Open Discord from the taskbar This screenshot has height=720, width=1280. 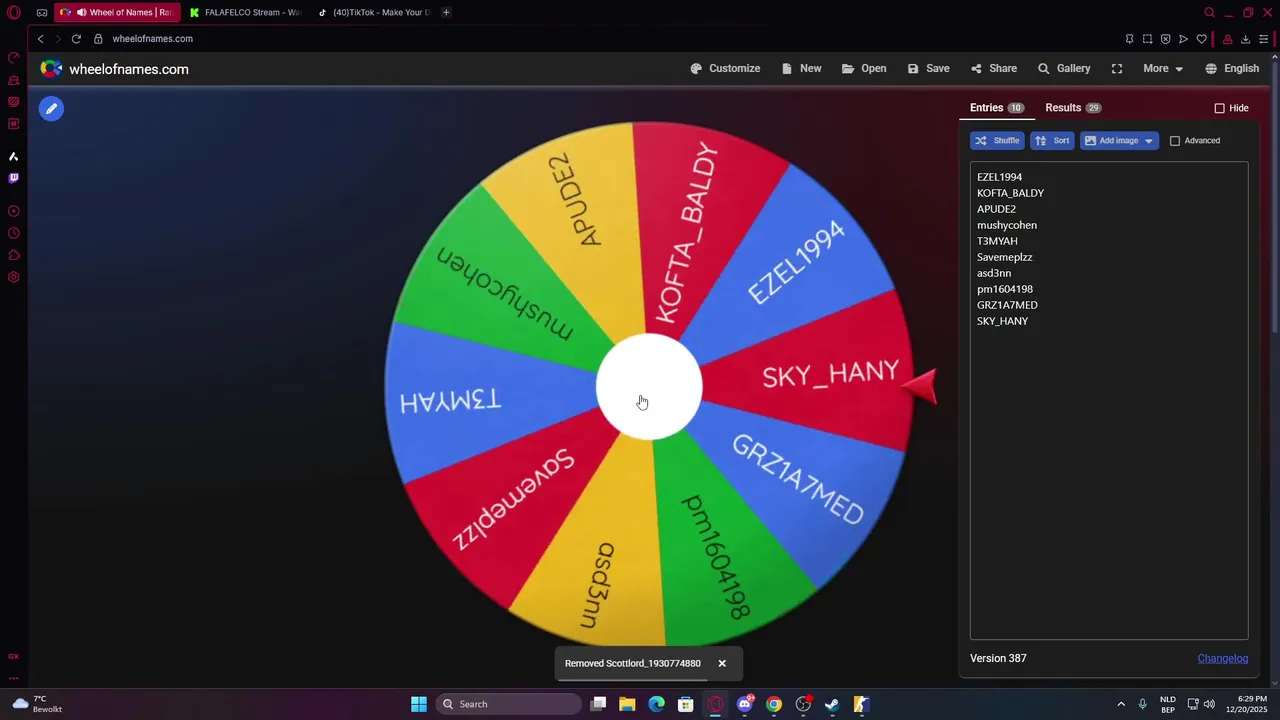coord(744,704)
